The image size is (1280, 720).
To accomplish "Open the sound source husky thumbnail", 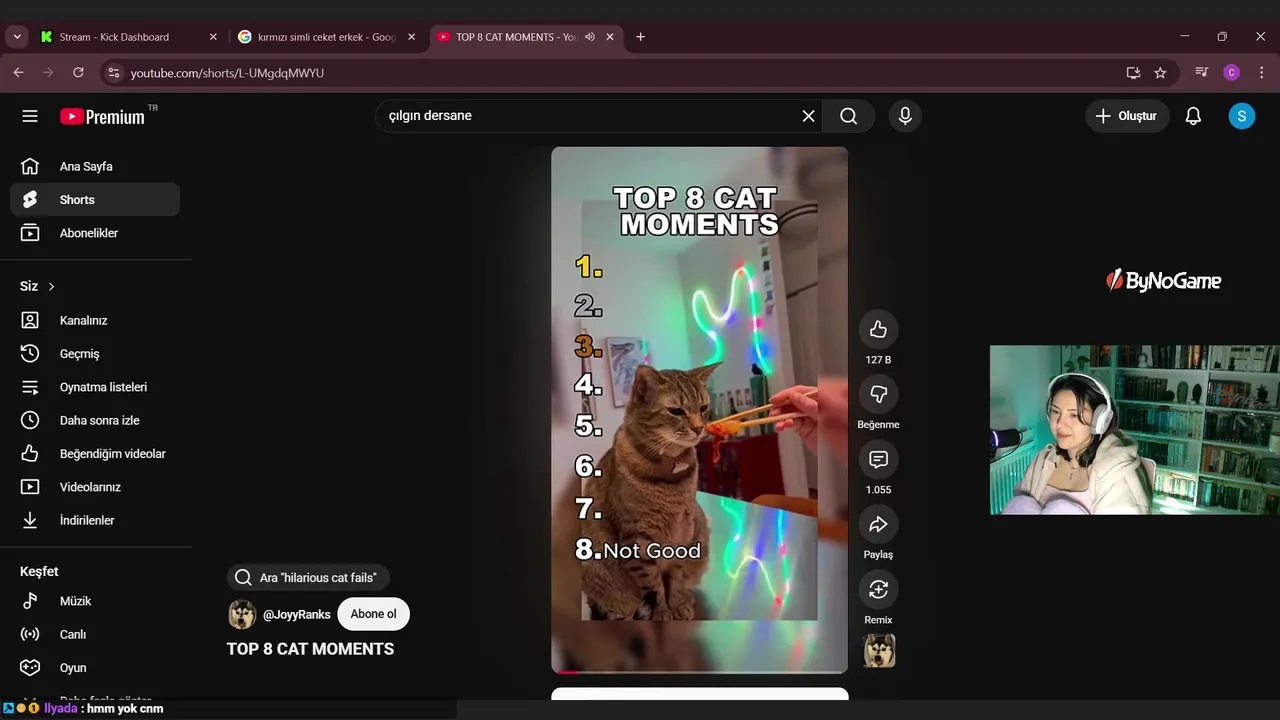I will [x=879, y=651].
